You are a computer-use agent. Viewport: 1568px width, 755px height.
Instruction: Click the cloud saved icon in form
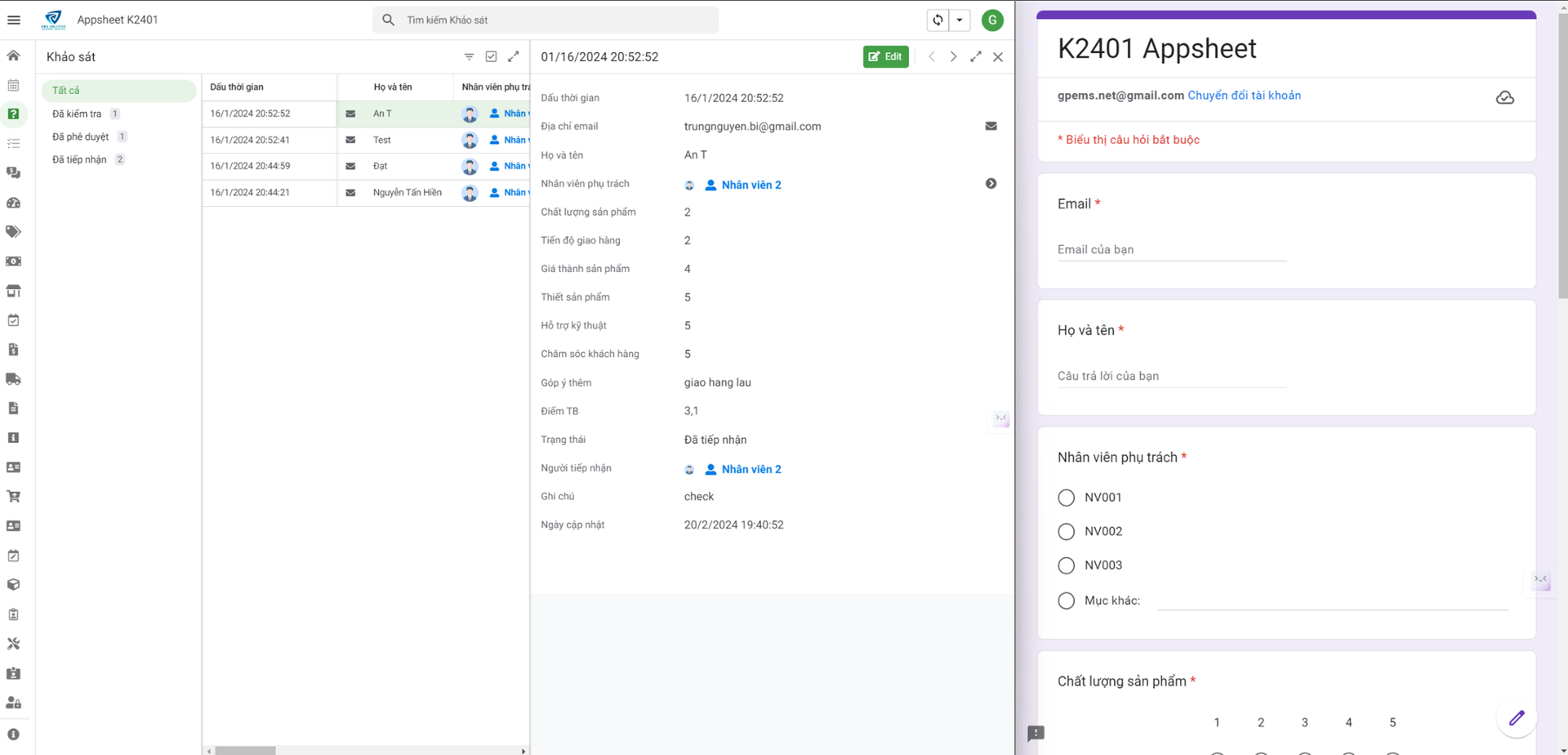(x=1504, y=98)
